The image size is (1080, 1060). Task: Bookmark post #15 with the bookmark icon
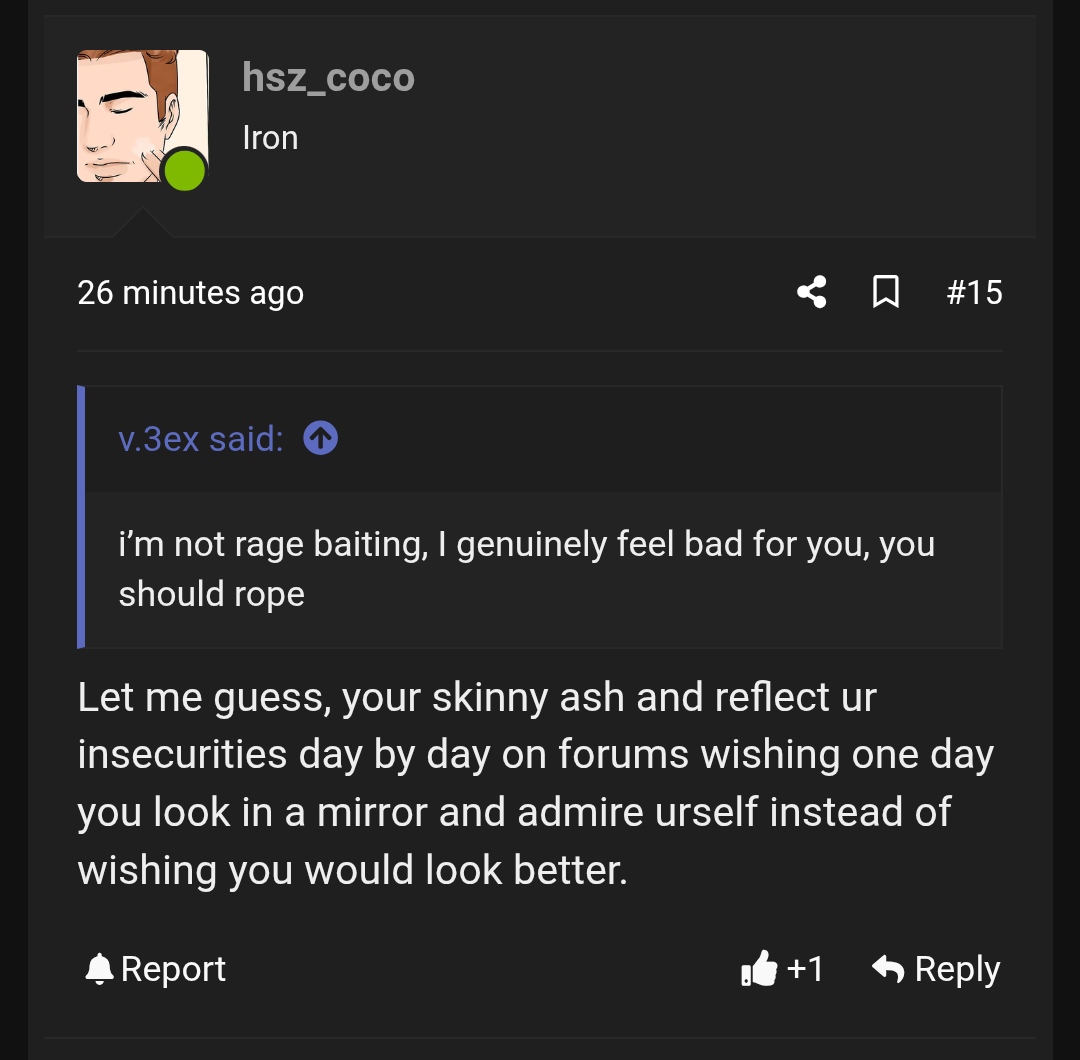tap(886, 292)
